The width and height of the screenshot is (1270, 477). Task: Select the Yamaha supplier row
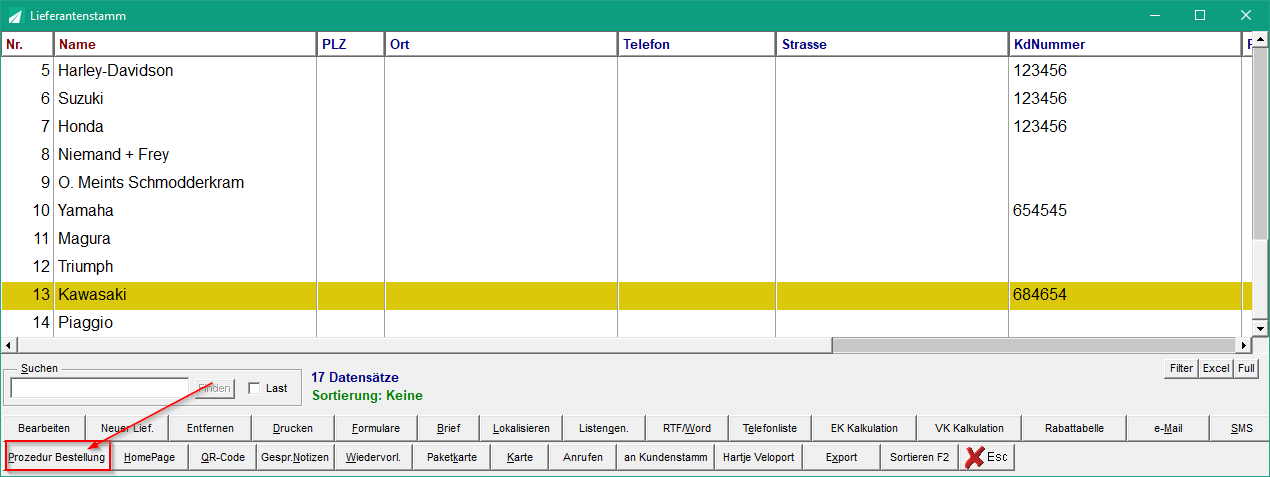tap(627, 211)
